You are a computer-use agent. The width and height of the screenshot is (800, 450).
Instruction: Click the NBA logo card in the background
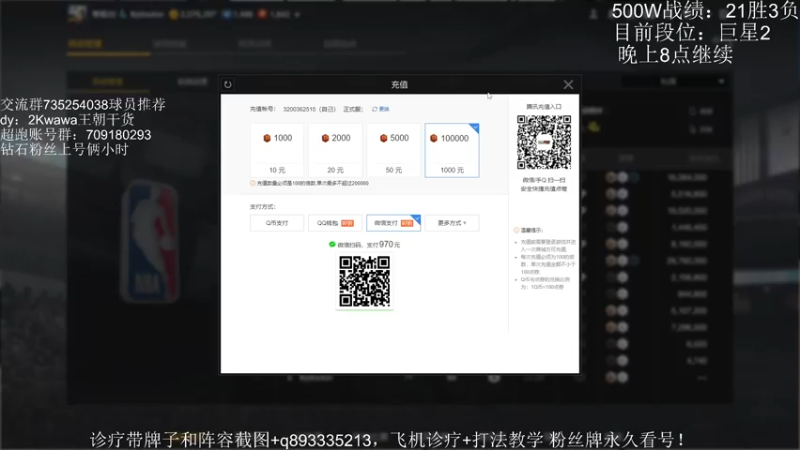150,241
